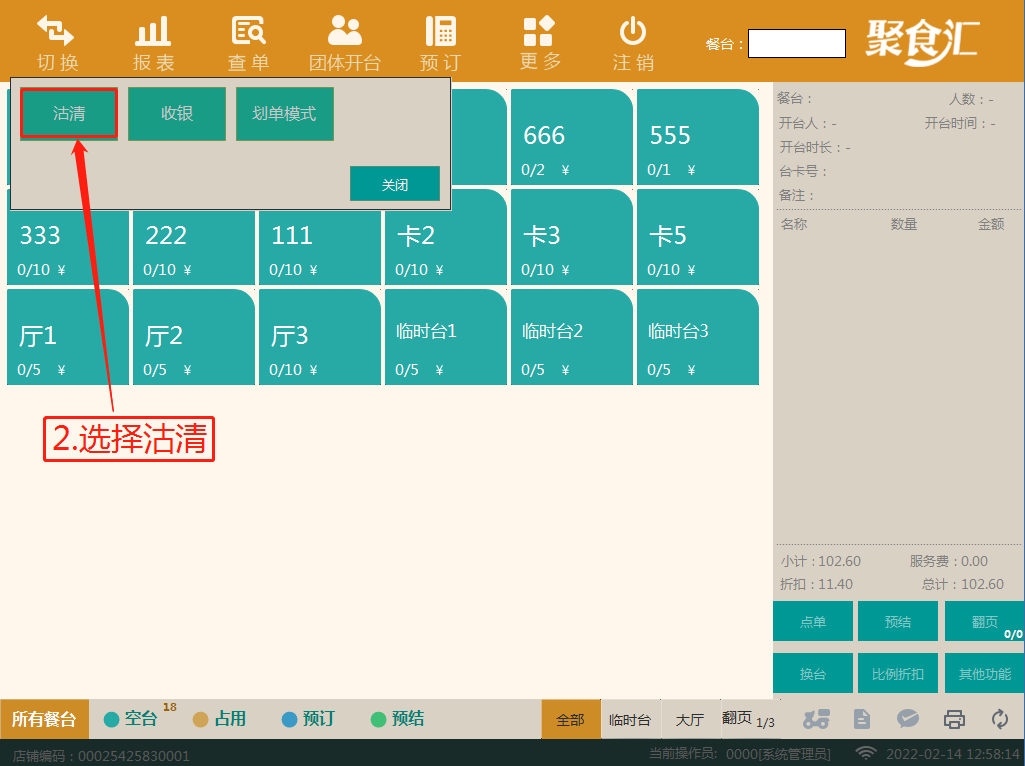Filter tables by 占用 status
1025x766 pixels.
220,720
